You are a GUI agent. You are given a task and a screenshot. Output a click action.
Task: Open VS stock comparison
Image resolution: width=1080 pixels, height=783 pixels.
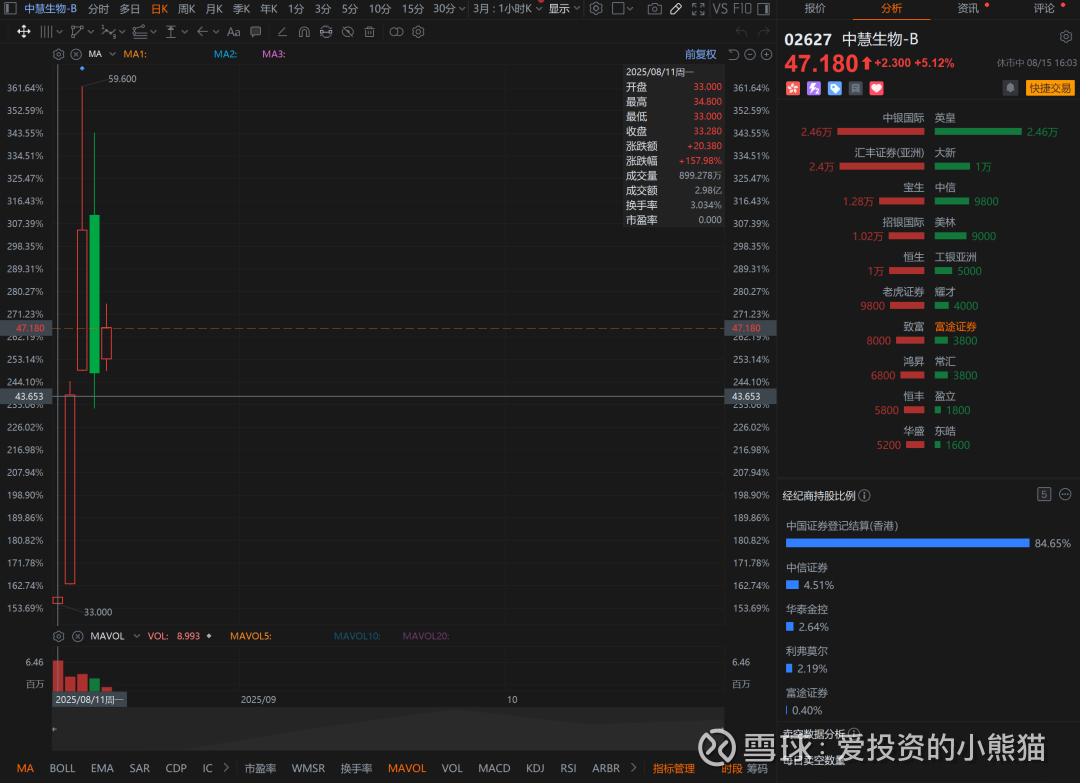click(x=720, y=9)
